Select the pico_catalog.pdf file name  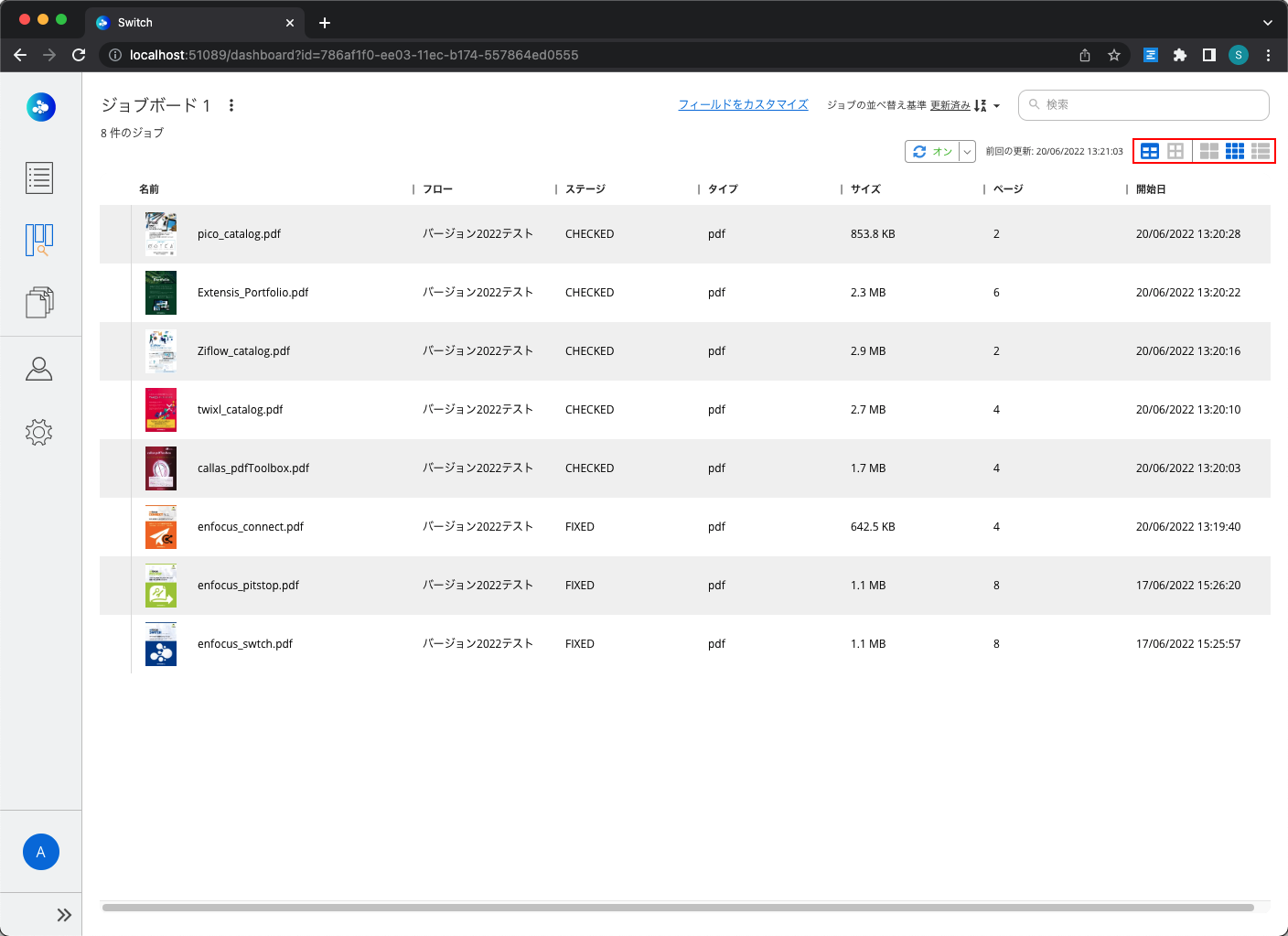(239, 234)
